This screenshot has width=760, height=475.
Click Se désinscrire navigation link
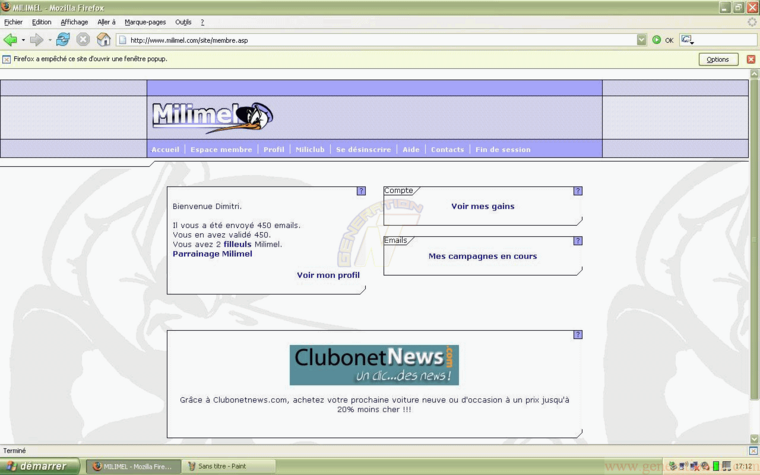click(364, 149)
